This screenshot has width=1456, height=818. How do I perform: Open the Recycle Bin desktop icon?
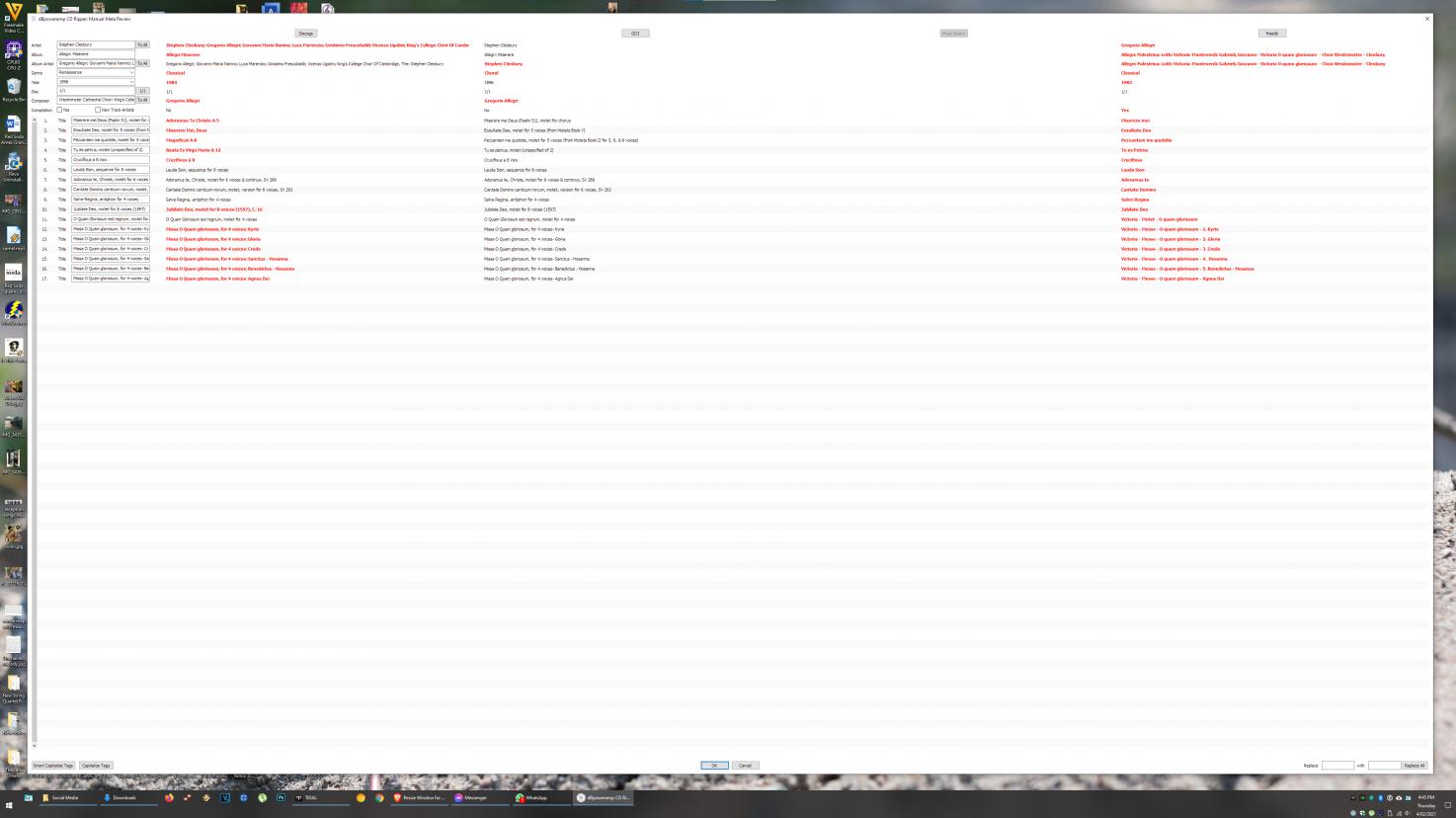(13, 89)
